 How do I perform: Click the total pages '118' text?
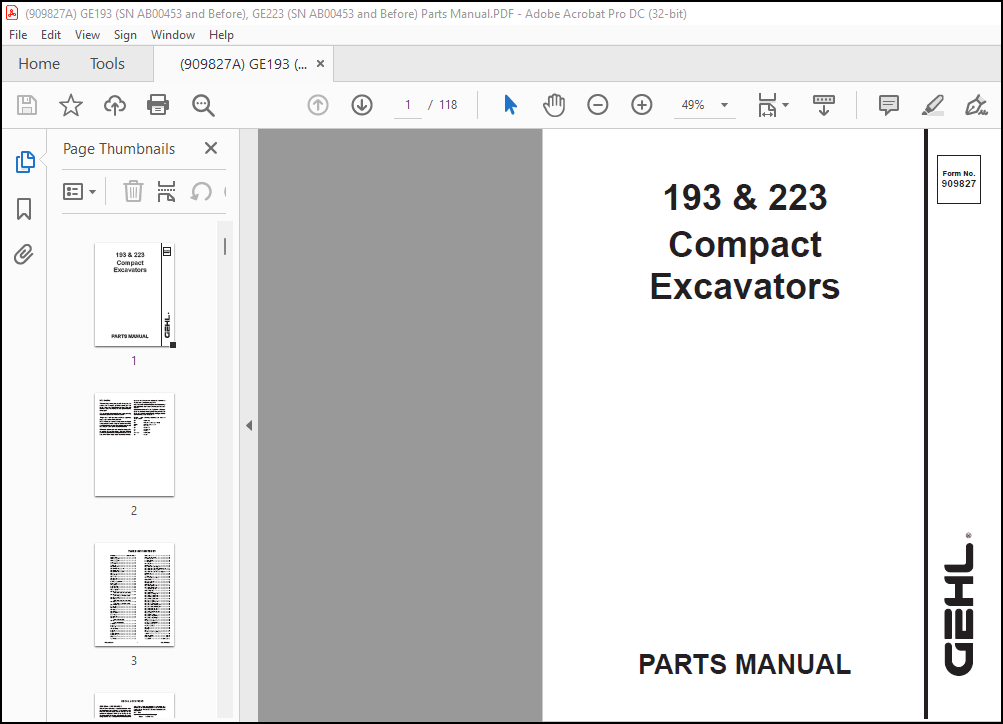(x=448, y=105)
